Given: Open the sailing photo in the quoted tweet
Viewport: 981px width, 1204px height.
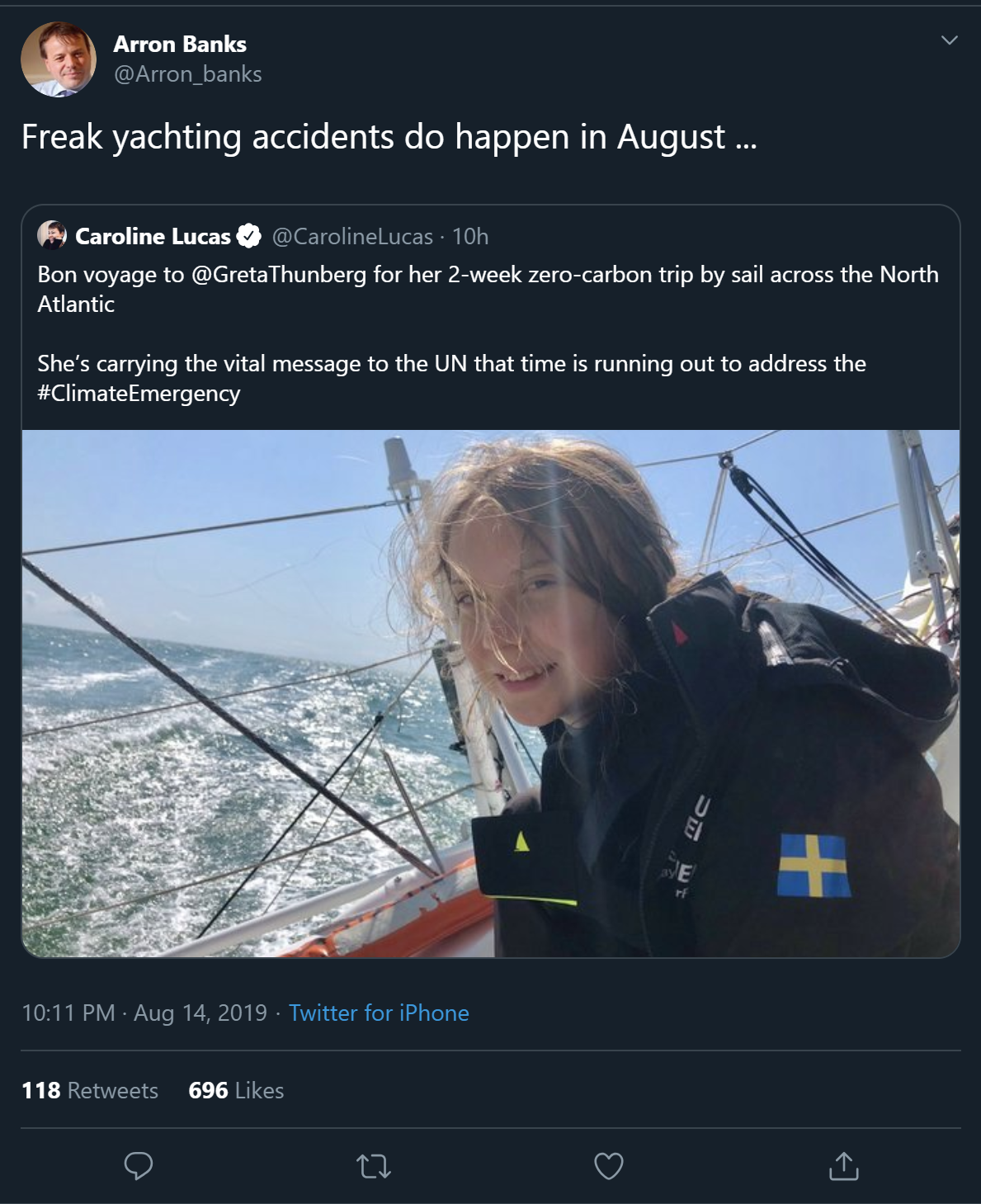Looking at the screenshot, I should tap(491, 693).
